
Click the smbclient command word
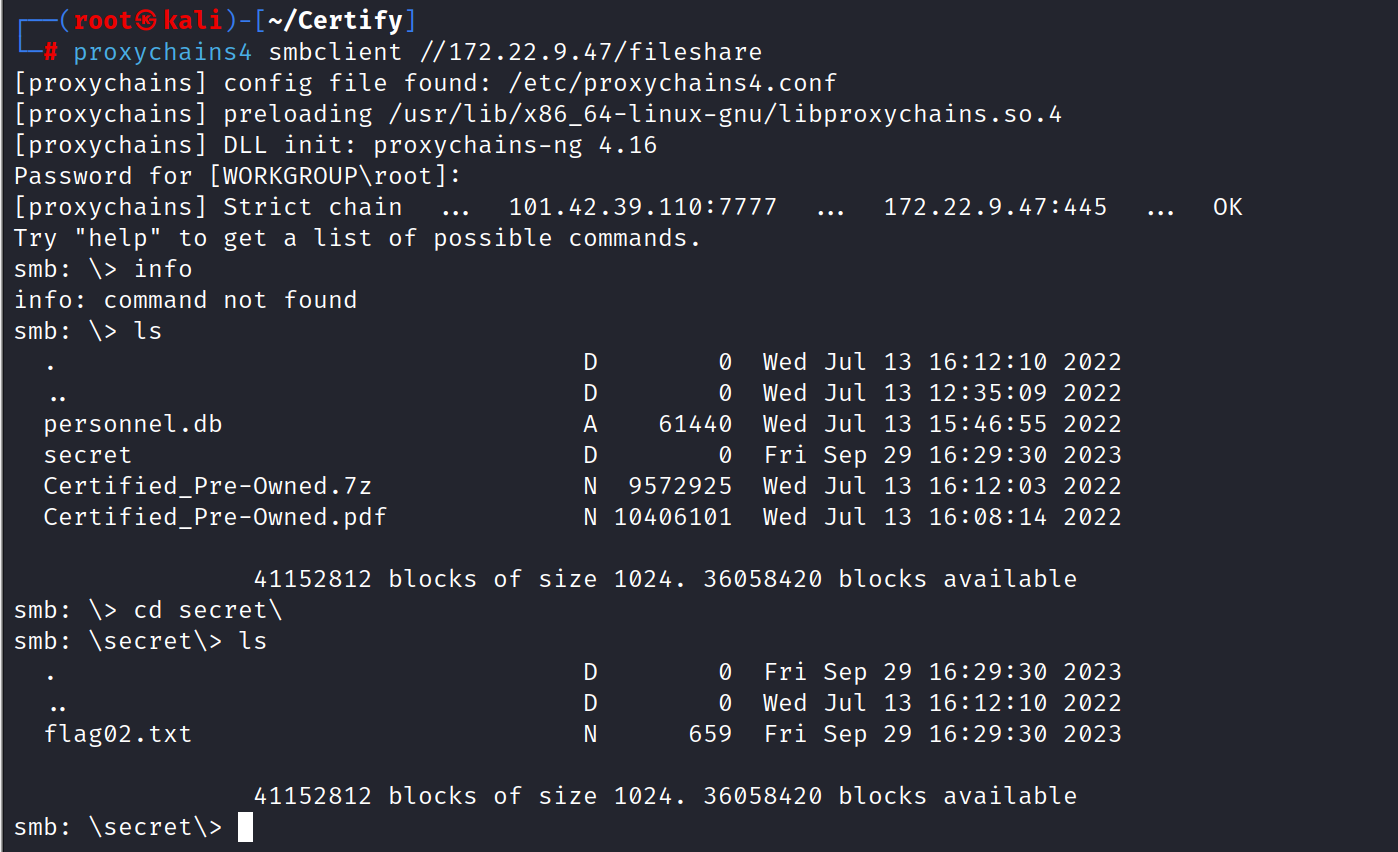[335, 52]
